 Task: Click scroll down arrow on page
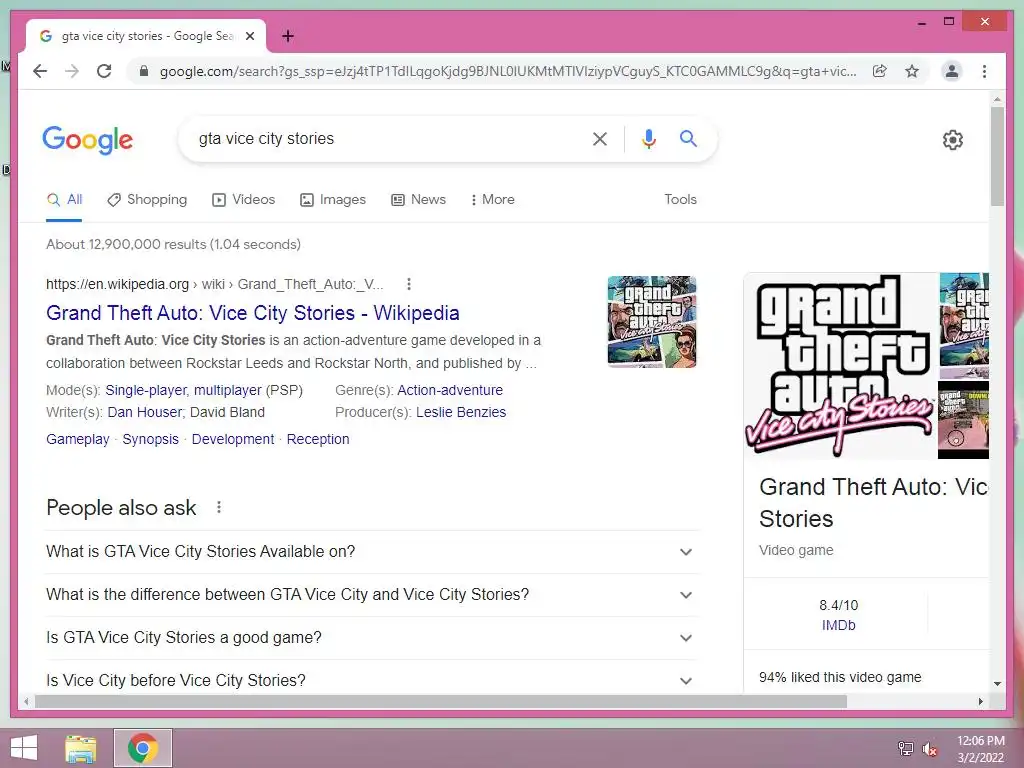point(997,684)
